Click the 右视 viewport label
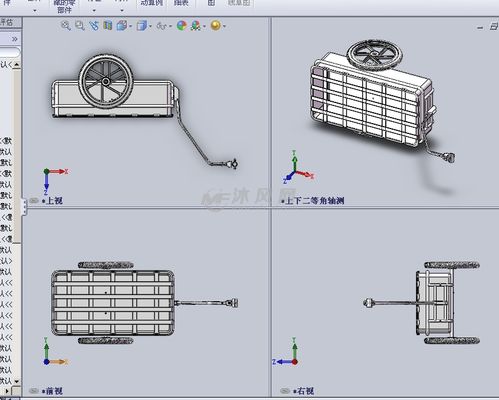Viewport: 499px width, 400px height. coord(304,391)
